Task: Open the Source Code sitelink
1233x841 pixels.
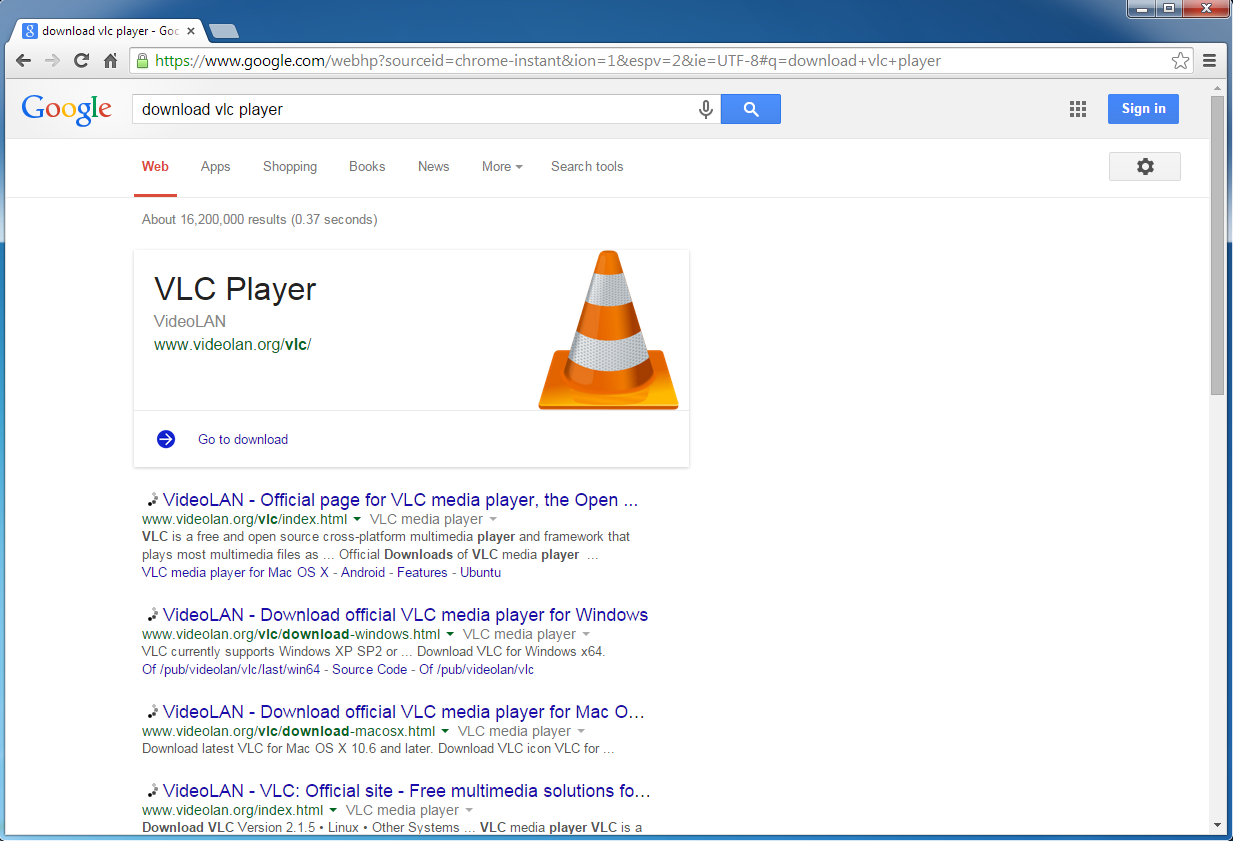Action: tap(370, 670)
